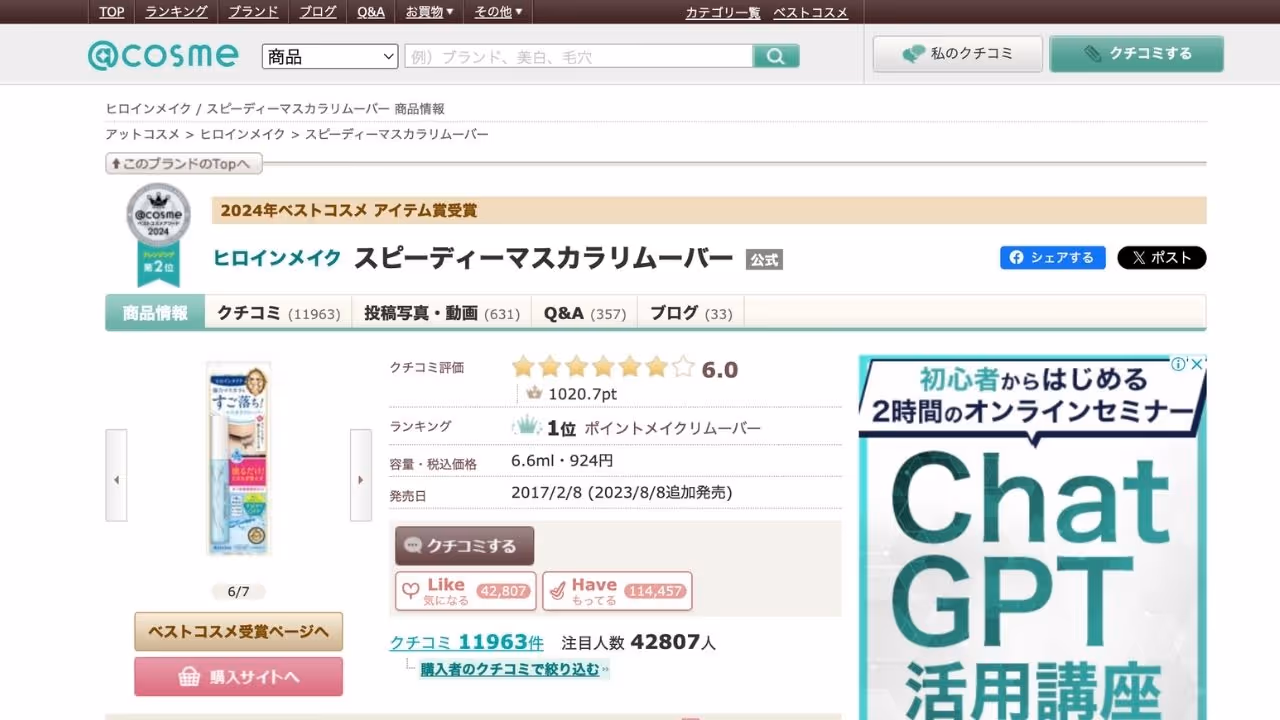Open the ベストコスメ link in top bar
Image resolution: width=1280 pixels, height=720 pixels.
(810, 13)
